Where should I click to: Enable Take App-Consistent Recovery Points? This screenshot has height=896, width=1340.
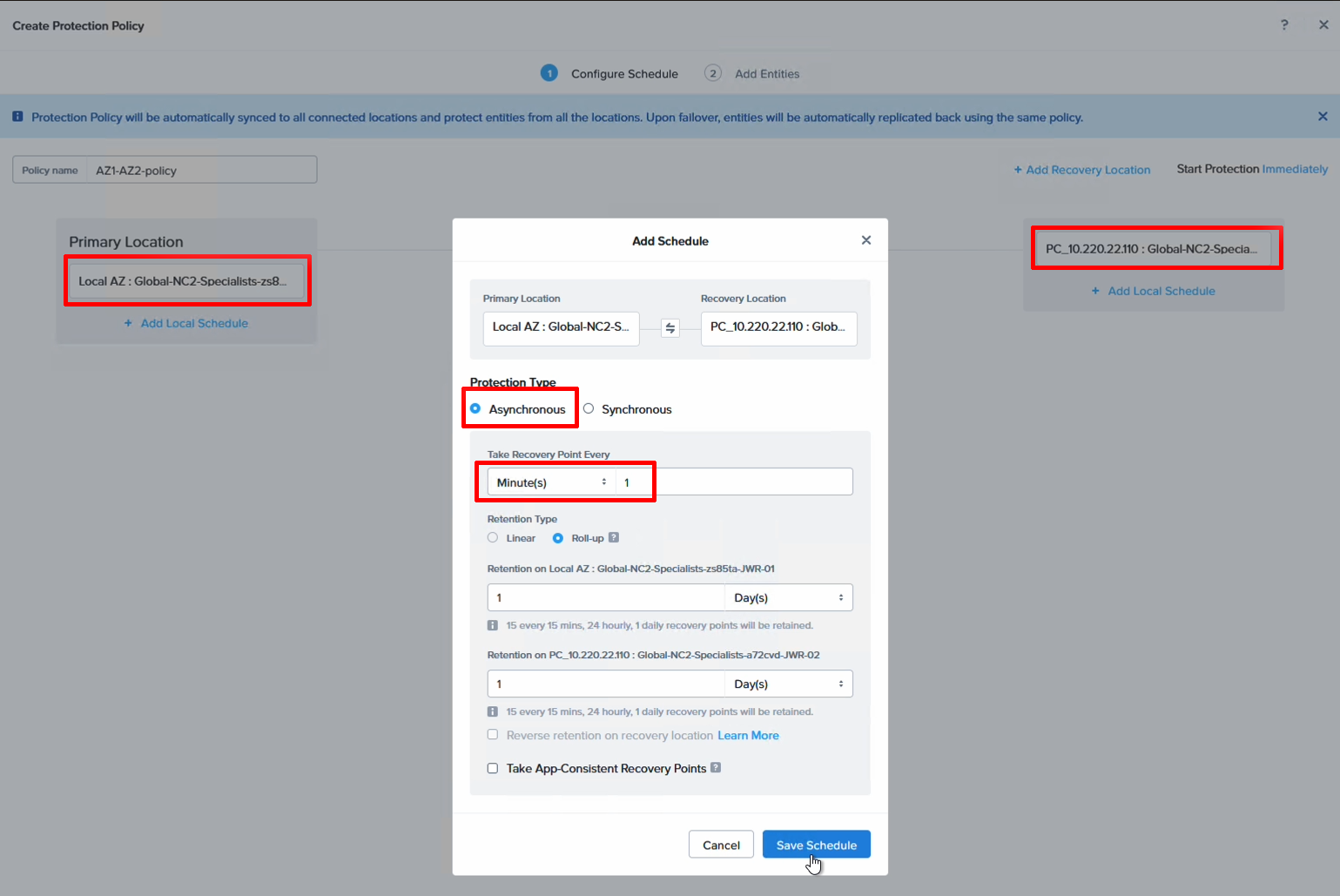493,768
